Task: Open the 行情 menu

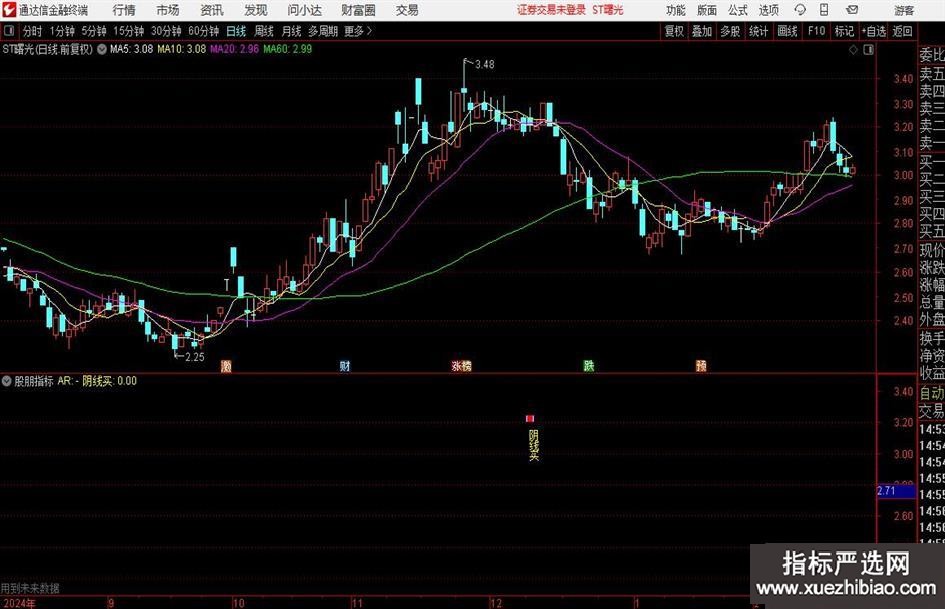Action: coord(124,10)
